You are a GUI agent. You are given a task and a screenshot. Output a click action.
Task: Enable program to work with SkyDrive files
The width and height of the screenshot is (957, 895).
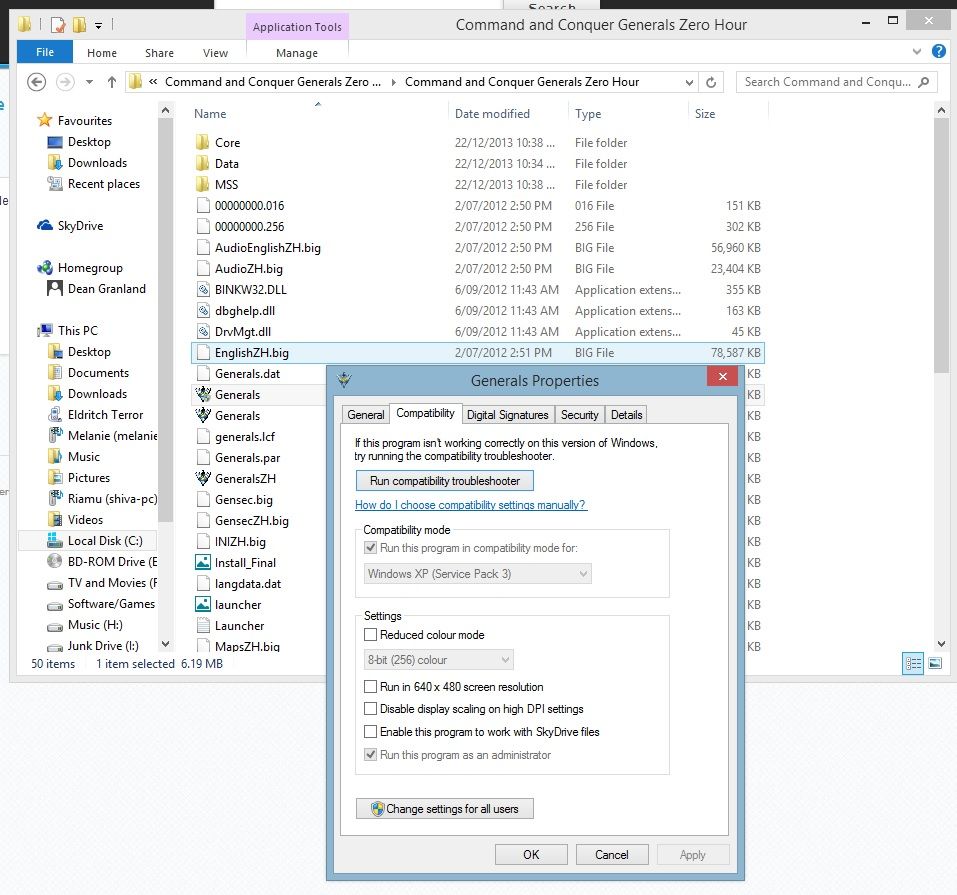point(370,731)
